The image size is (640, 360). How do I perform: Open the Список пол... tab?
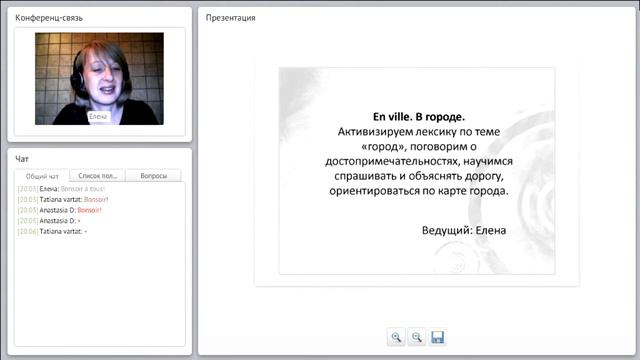tap(98, 176)
